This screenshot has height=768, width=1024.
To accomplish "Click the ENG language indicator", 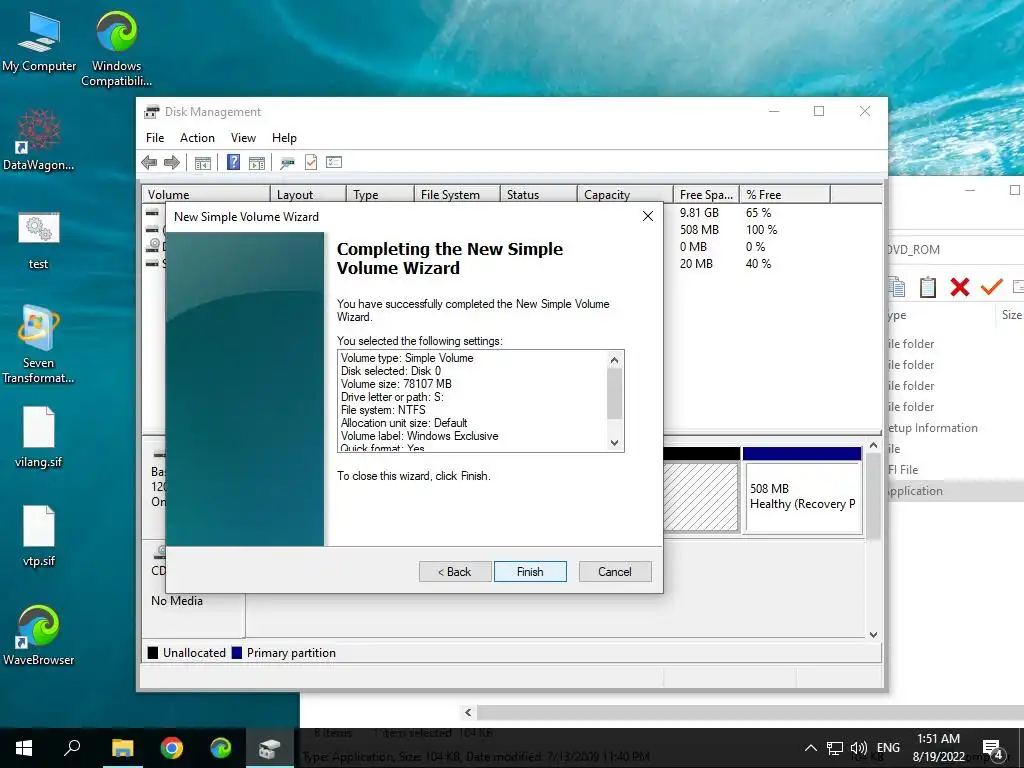I will coord(888,748).
